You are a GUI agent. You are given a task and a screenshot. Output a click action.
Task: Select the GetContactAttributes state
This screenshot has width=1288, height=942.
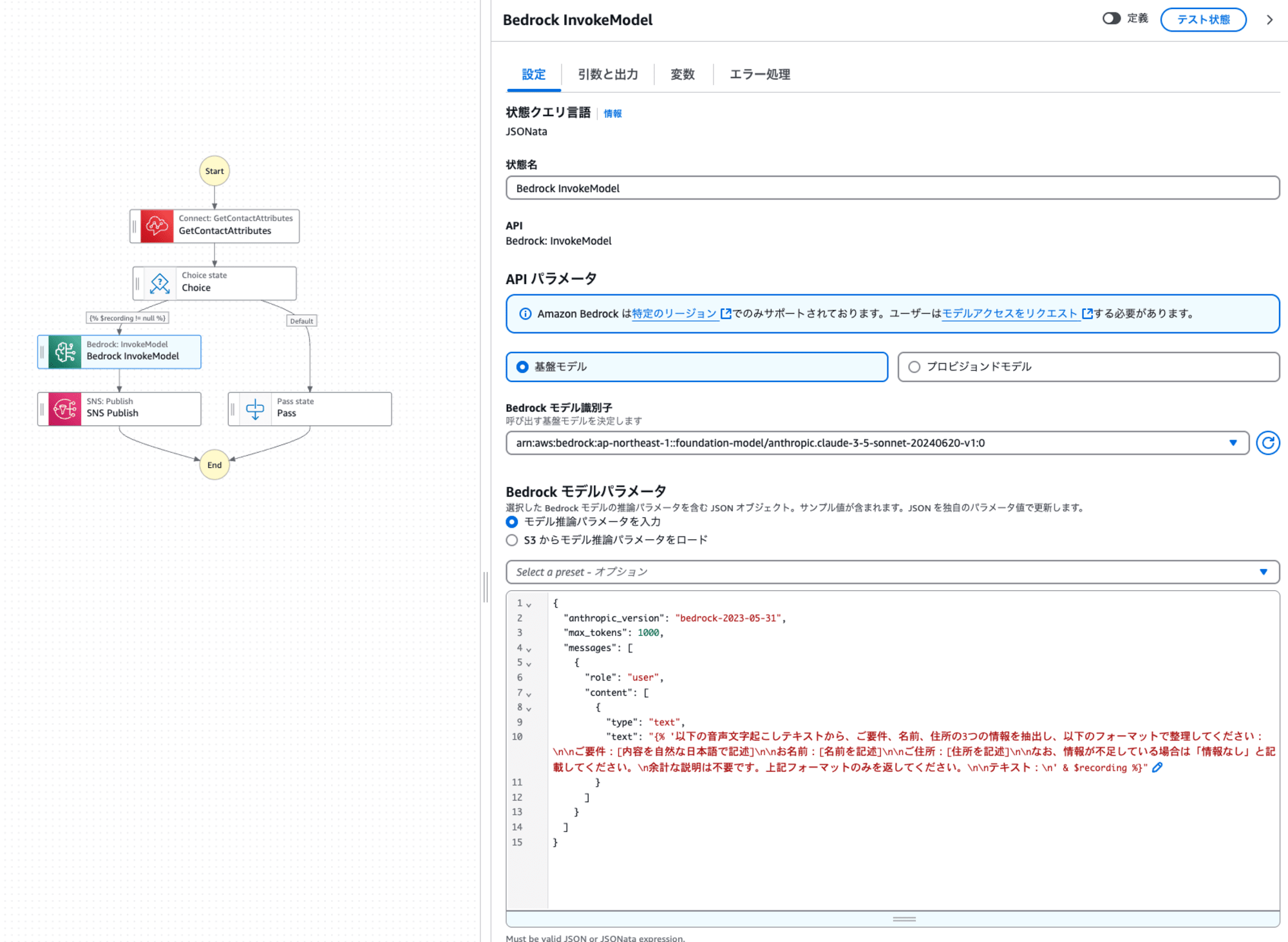(x=214, y=226)
